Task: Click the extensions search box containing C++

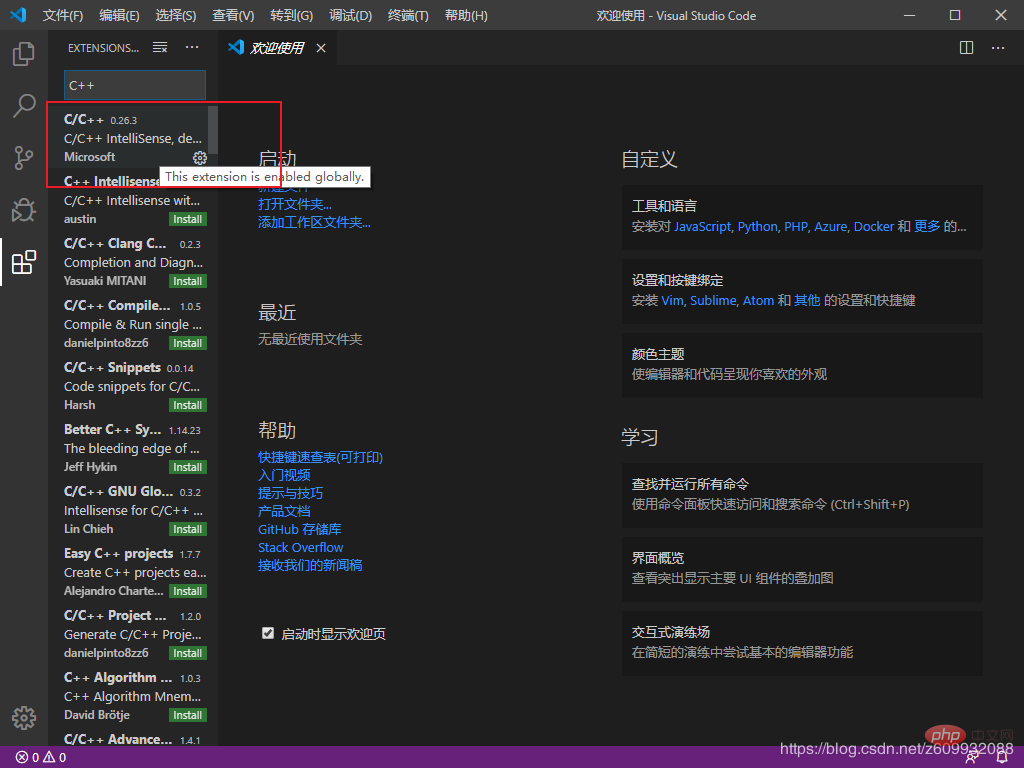Action: pos(135,85)
